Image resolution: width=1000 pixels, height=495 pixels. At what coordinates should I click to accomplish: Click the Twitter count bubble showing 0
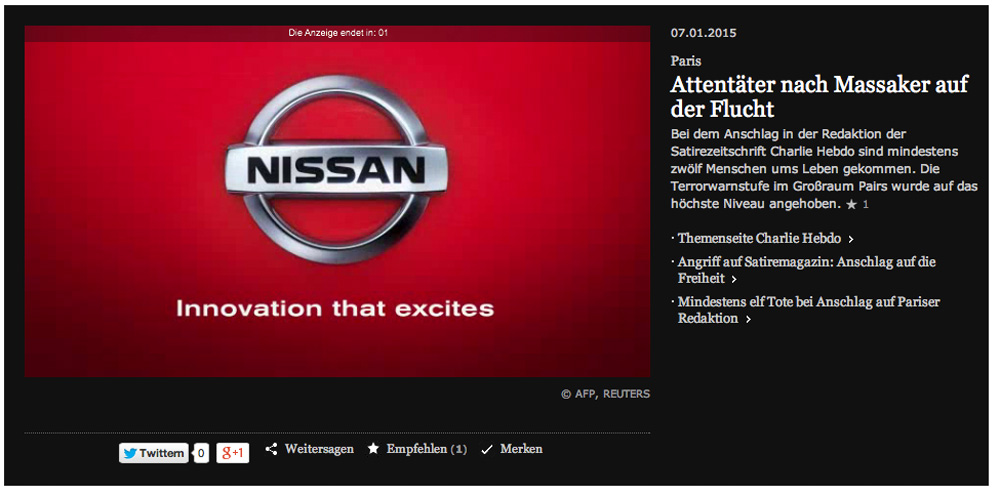[201, 454]
